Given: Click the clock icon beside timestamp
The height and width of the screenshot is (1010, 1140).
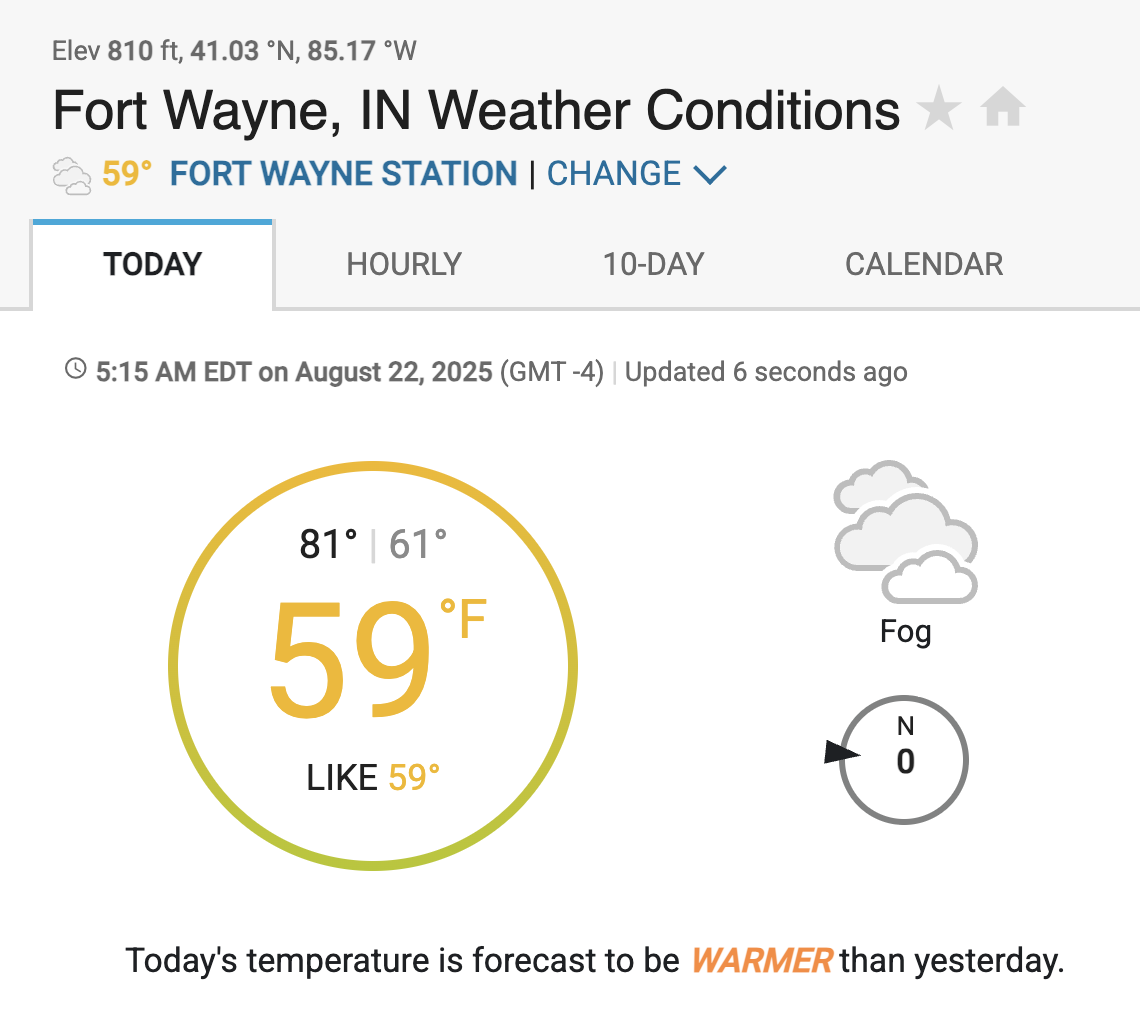Looking at the screenshot, I should pos(76,369).
